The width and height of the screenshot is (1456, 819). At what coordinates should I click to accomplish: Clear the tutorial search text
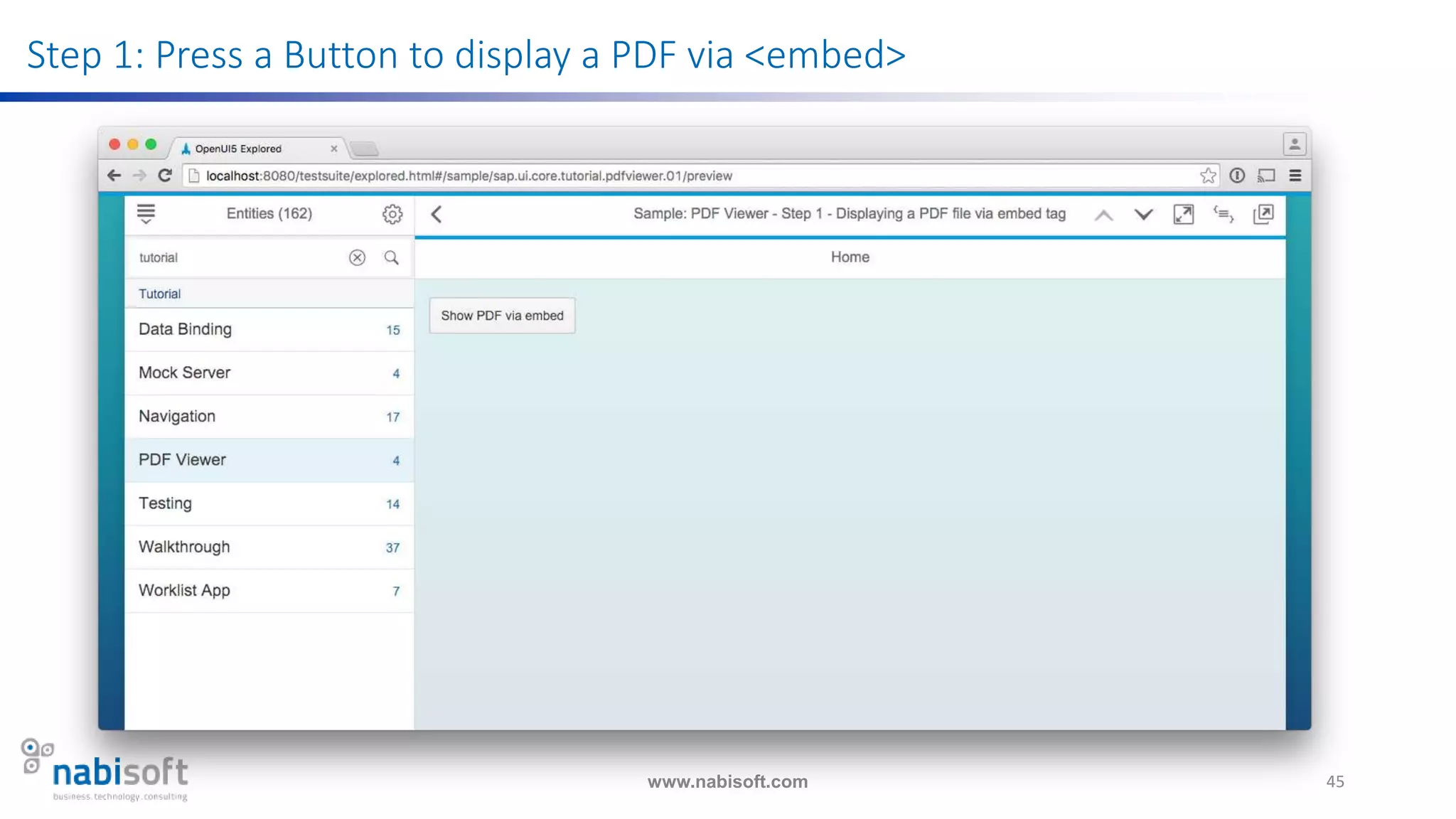357,257
